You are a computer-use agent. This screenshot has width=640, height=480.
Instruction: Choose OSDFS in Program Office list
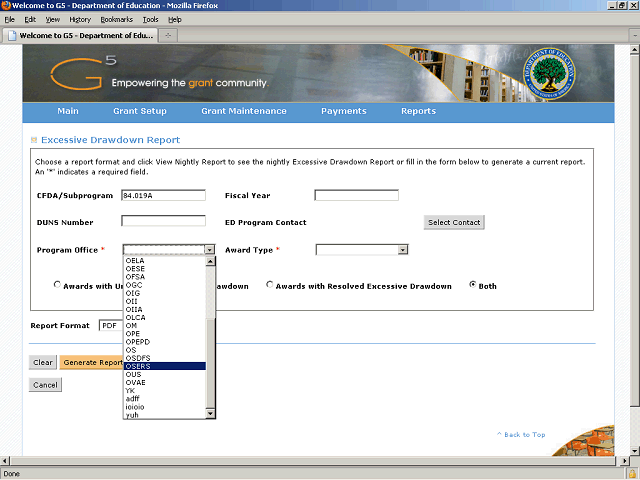(165, 358)
